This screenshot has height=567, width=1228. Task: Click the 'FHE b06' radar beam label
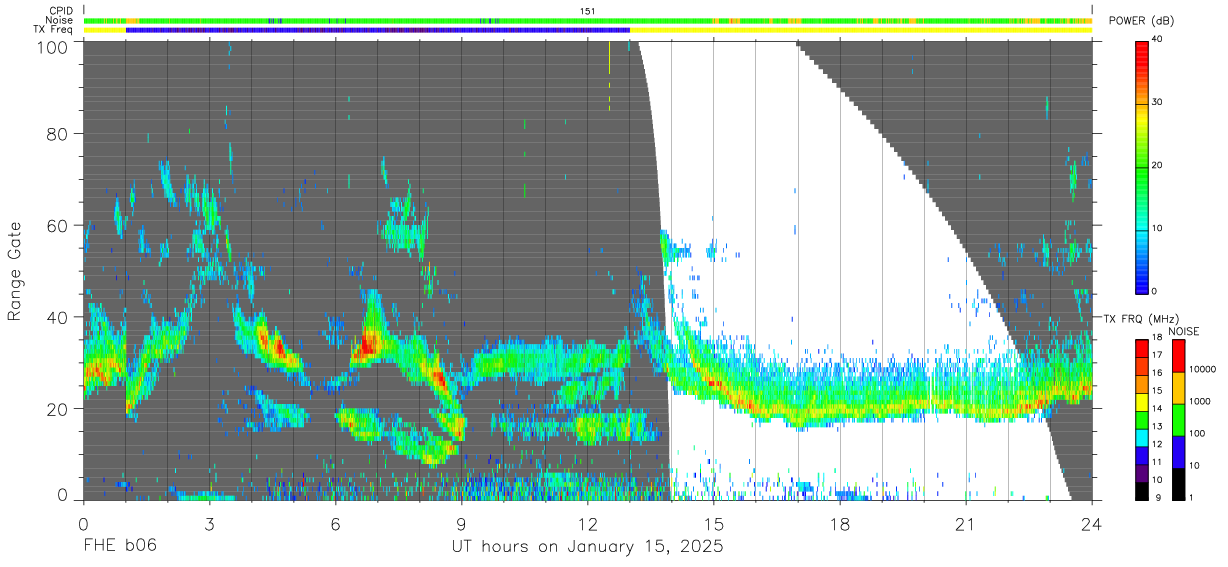click(120, 546)
